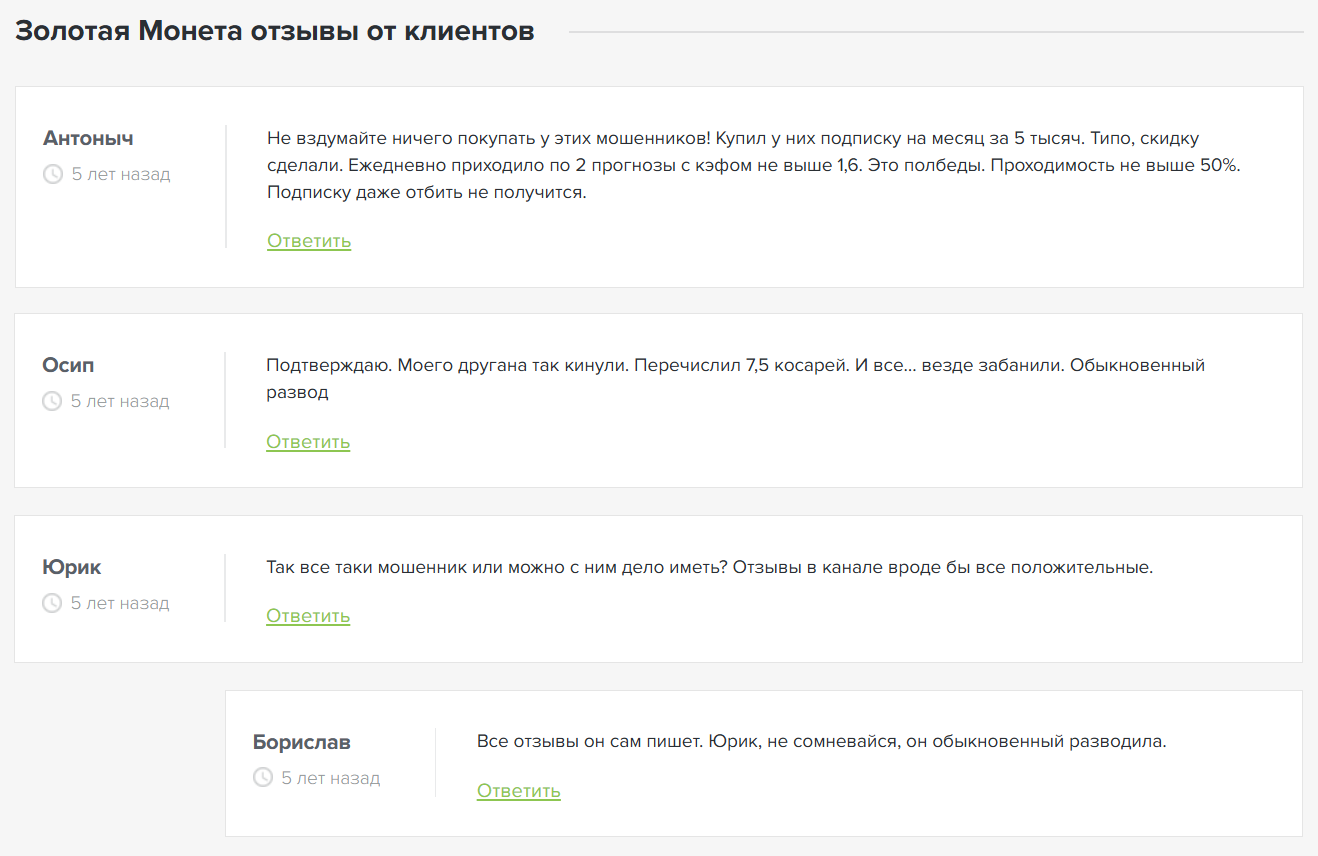Click the clock icon in Осип's review
This screenshot has width=1318, height=856.
coord(54,401)
